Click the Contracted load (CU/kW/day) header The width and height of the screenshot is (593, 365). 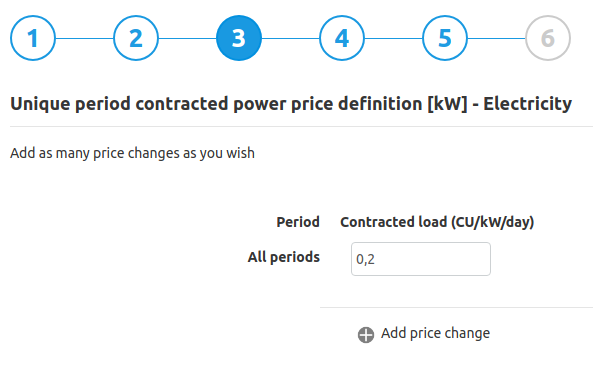[437, 222]
